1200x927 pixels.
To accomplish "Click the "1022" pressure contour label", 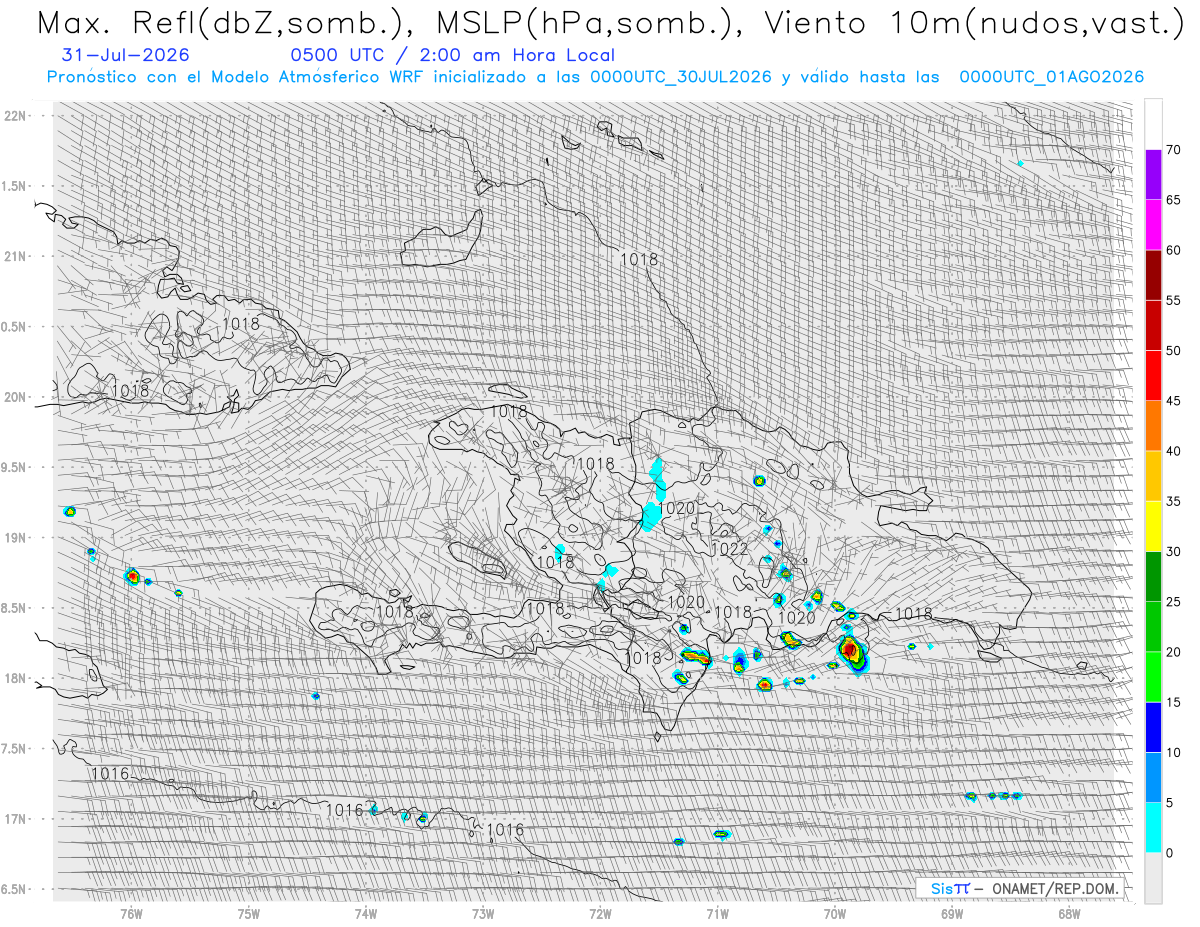I will (x=729, y=550).
